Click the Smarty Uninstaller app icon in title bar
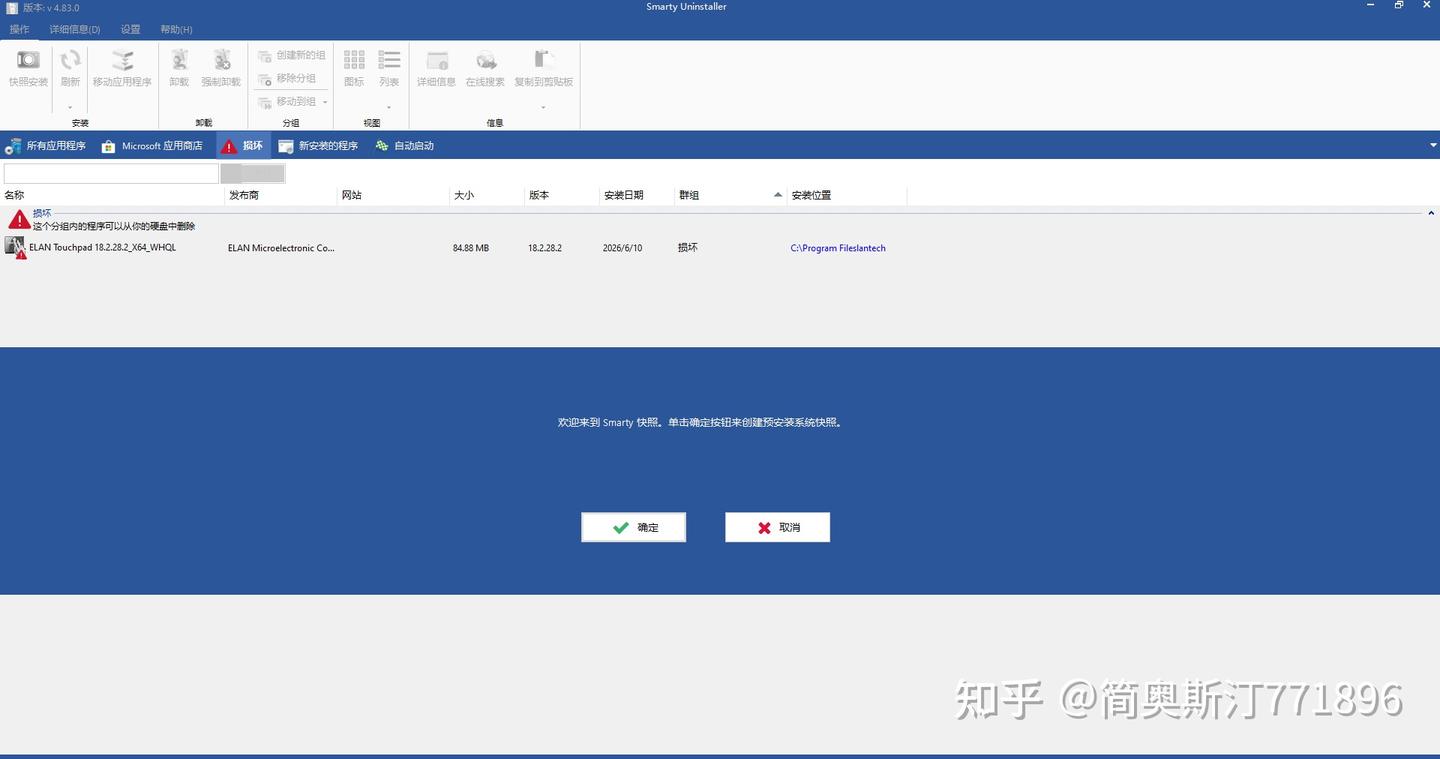 12,8
